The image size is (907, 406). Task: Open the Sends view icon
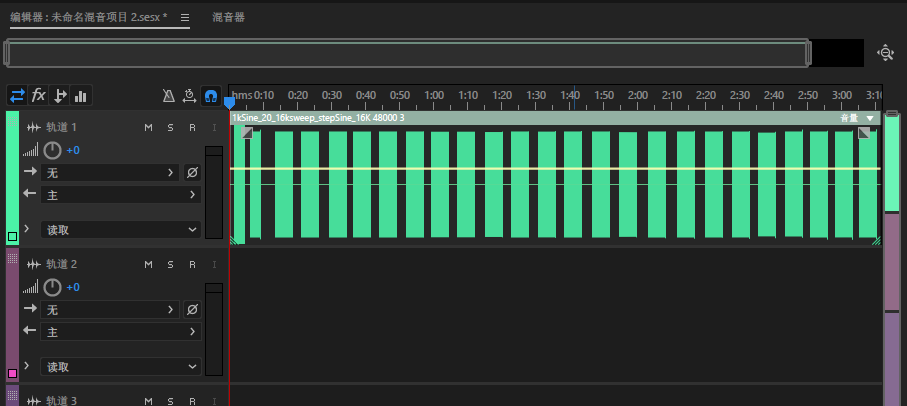[60, 95]
